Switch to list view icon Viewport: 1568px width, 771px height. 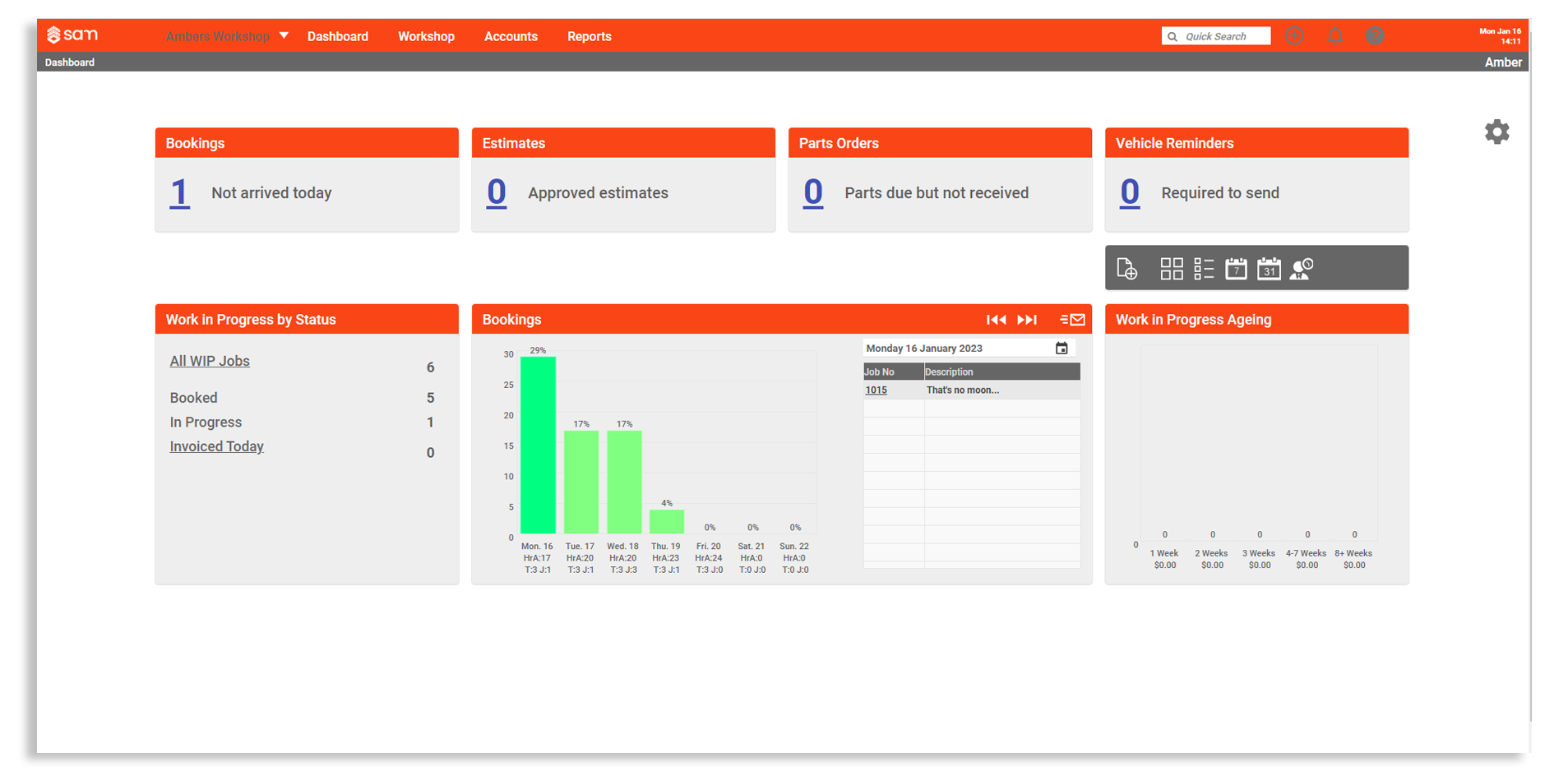[1203, 267]
